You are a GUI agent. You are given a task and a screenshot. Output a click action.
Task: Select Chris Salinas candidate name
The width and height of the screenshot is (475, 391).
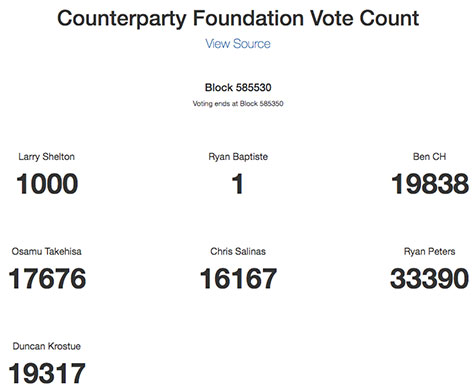pos(238,251)
